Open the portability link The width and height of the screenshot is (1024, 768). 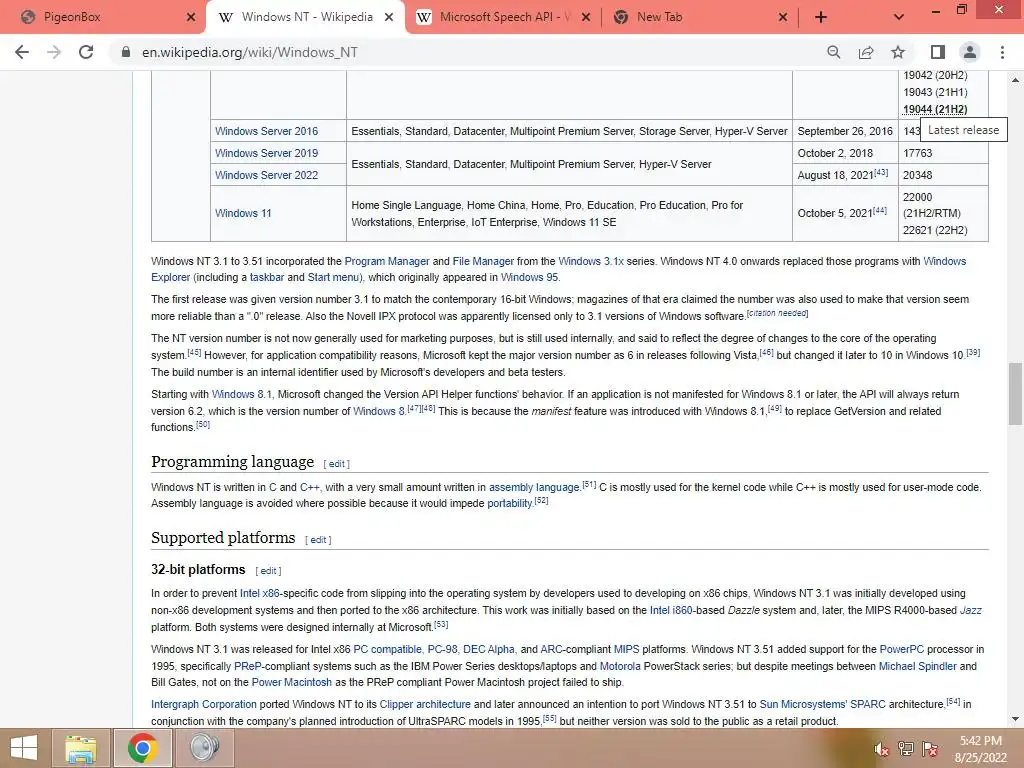click(510, 504)
